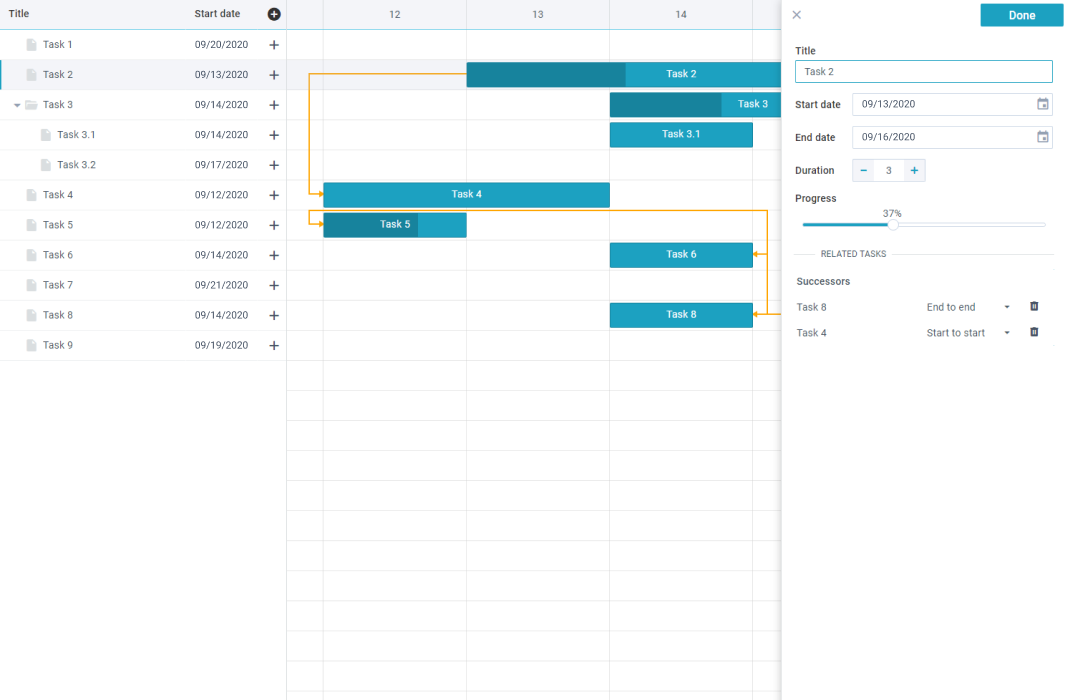Click the Progress slider handle
1066x700 pixels.
(893, 225)
